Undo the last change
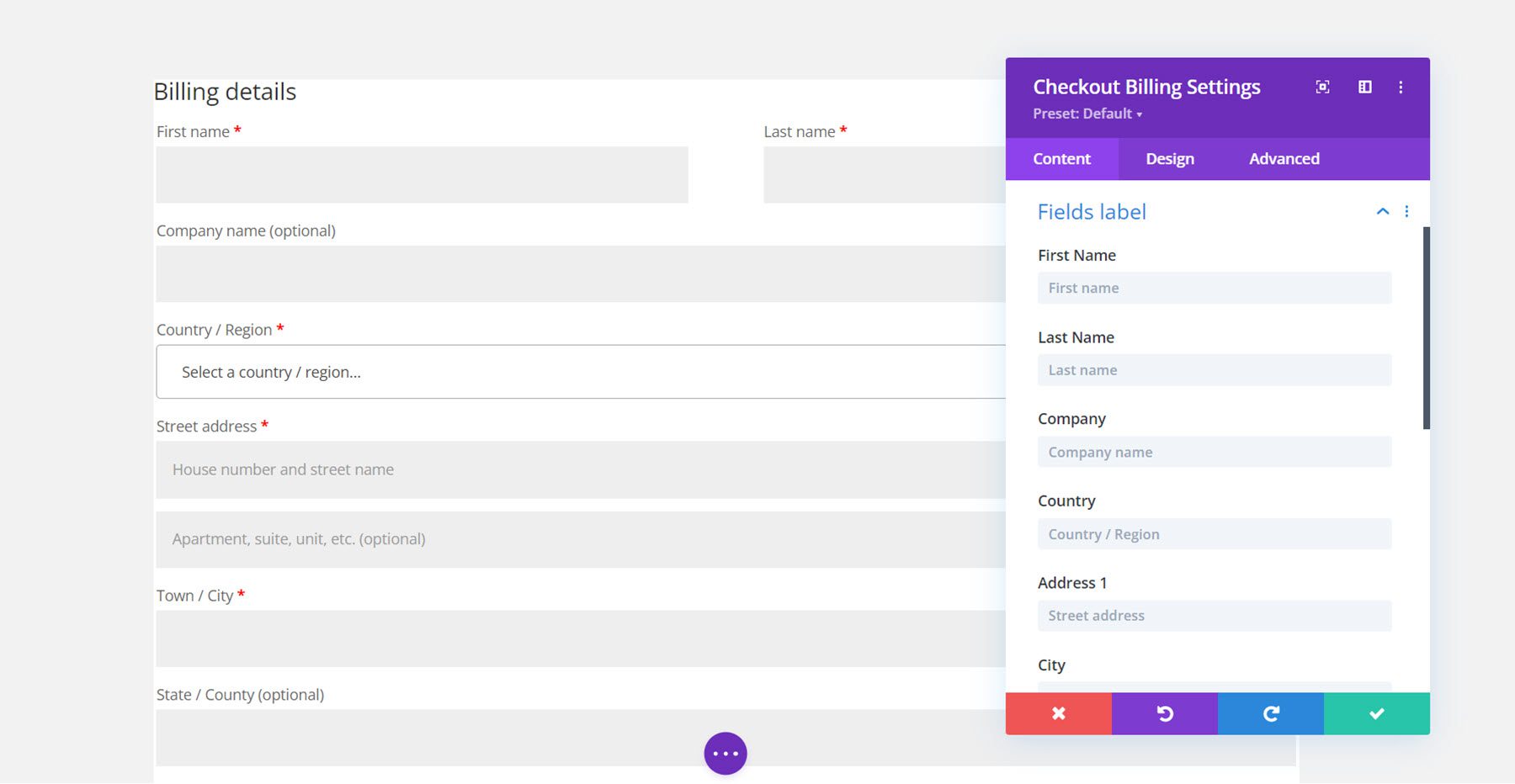 1165,713
